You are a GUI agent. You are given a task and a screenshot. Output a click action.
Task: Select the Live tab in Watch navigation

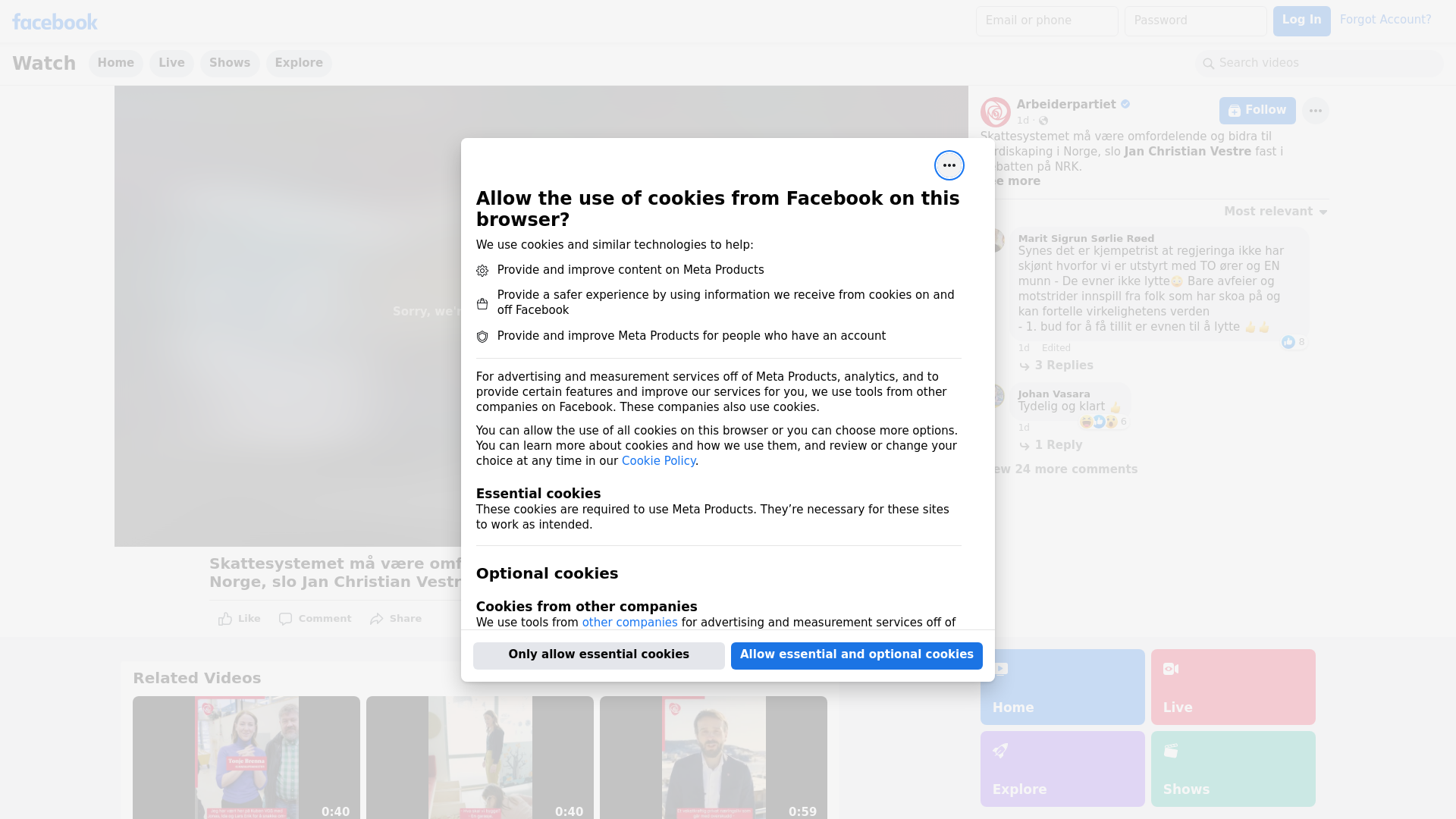tap(171, 63)
